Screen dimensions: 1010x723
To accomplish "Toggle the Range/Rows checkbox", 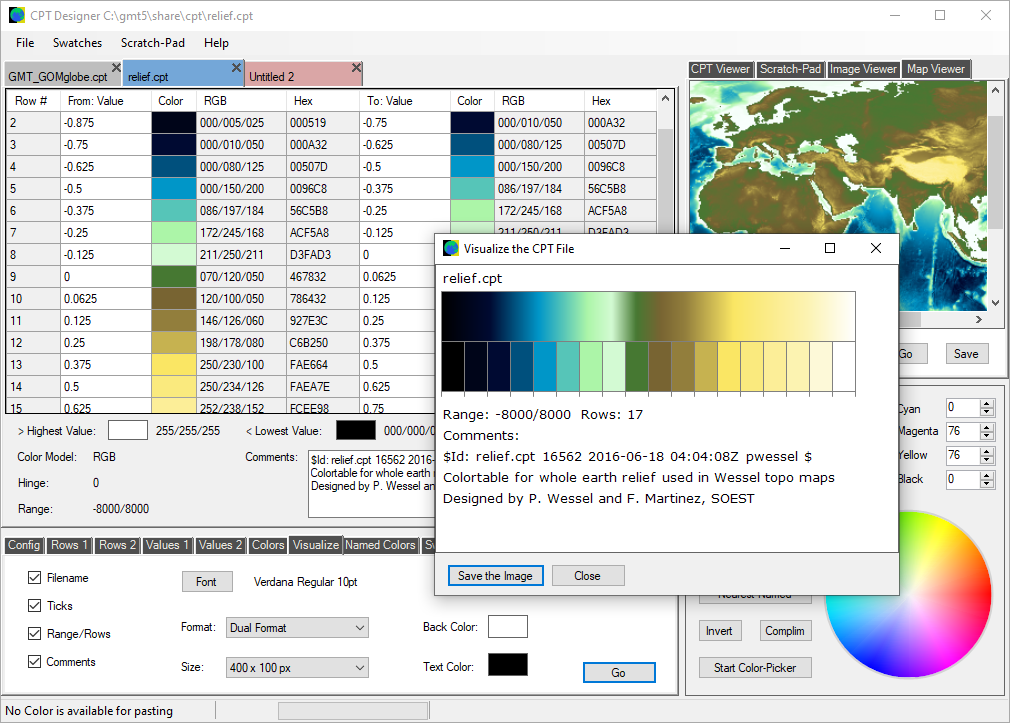I will pos(35,633).
